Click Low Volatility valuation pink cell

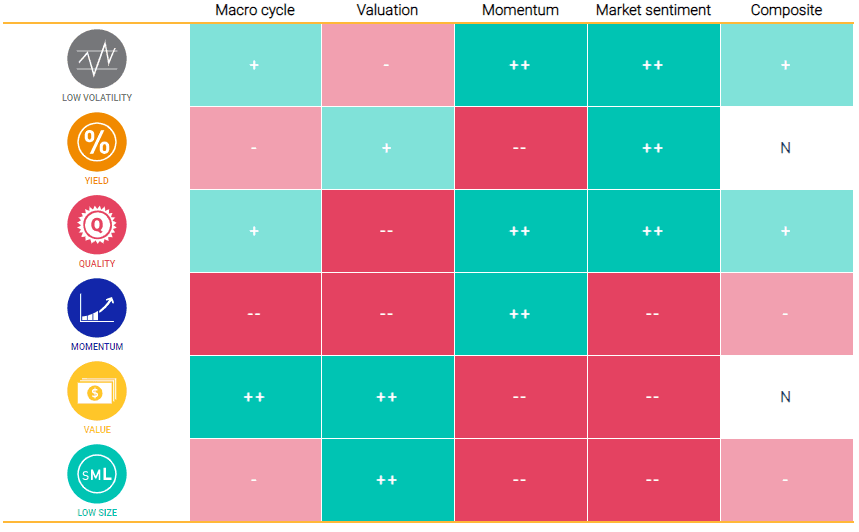point(387,65)
